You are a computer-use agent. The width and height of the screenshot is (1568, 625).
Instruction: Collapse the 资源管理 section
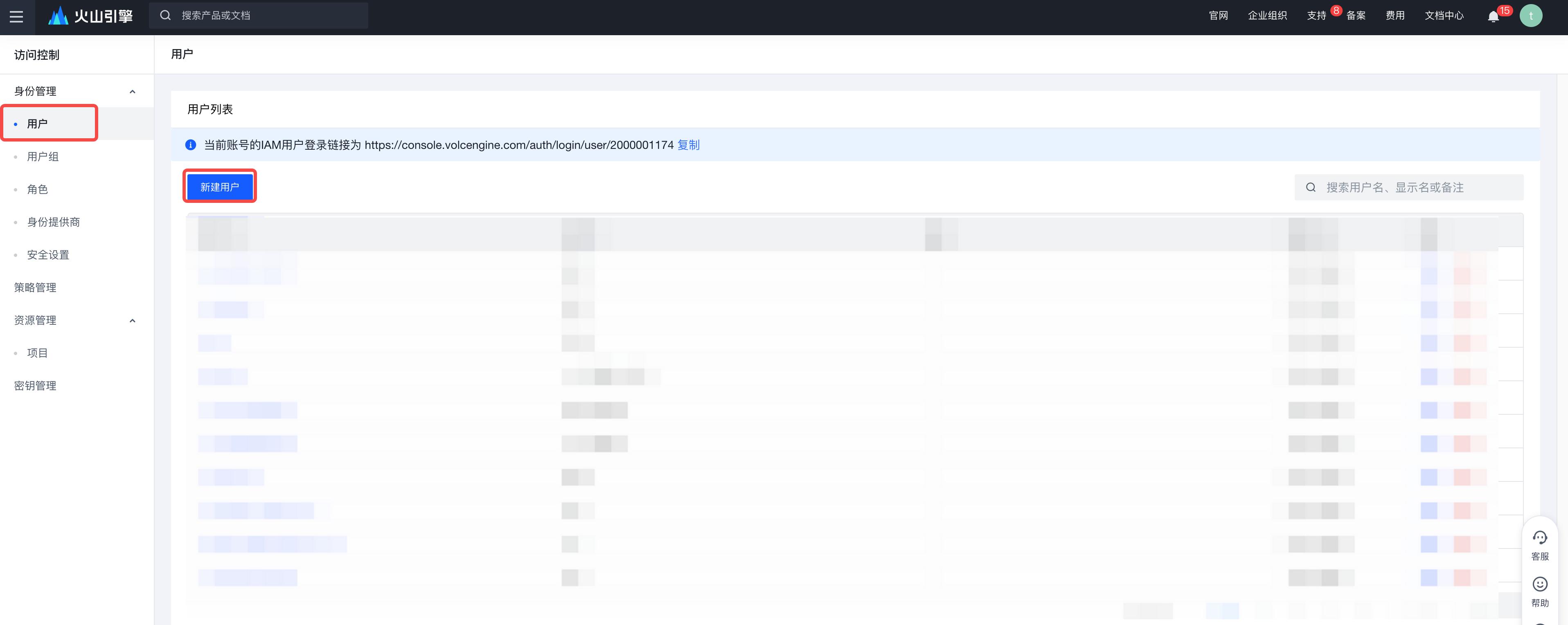(132, 321)
